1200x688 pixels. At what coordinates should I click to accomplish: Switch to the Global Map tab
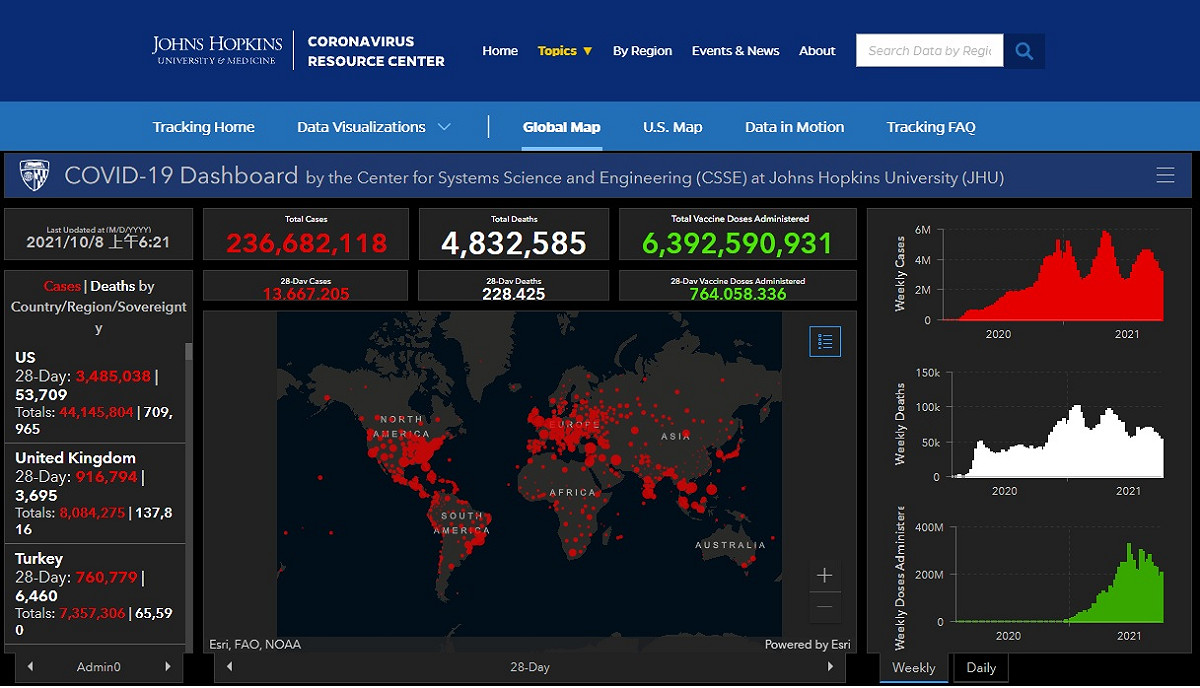point(562,127)
